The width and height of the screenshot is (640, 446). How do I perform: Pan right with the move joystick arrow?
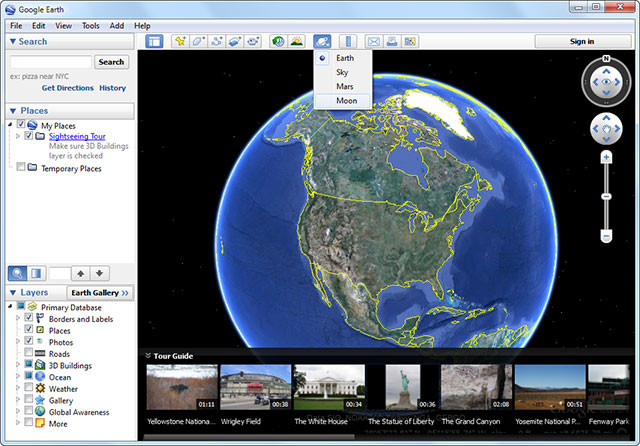click(617, 129)
